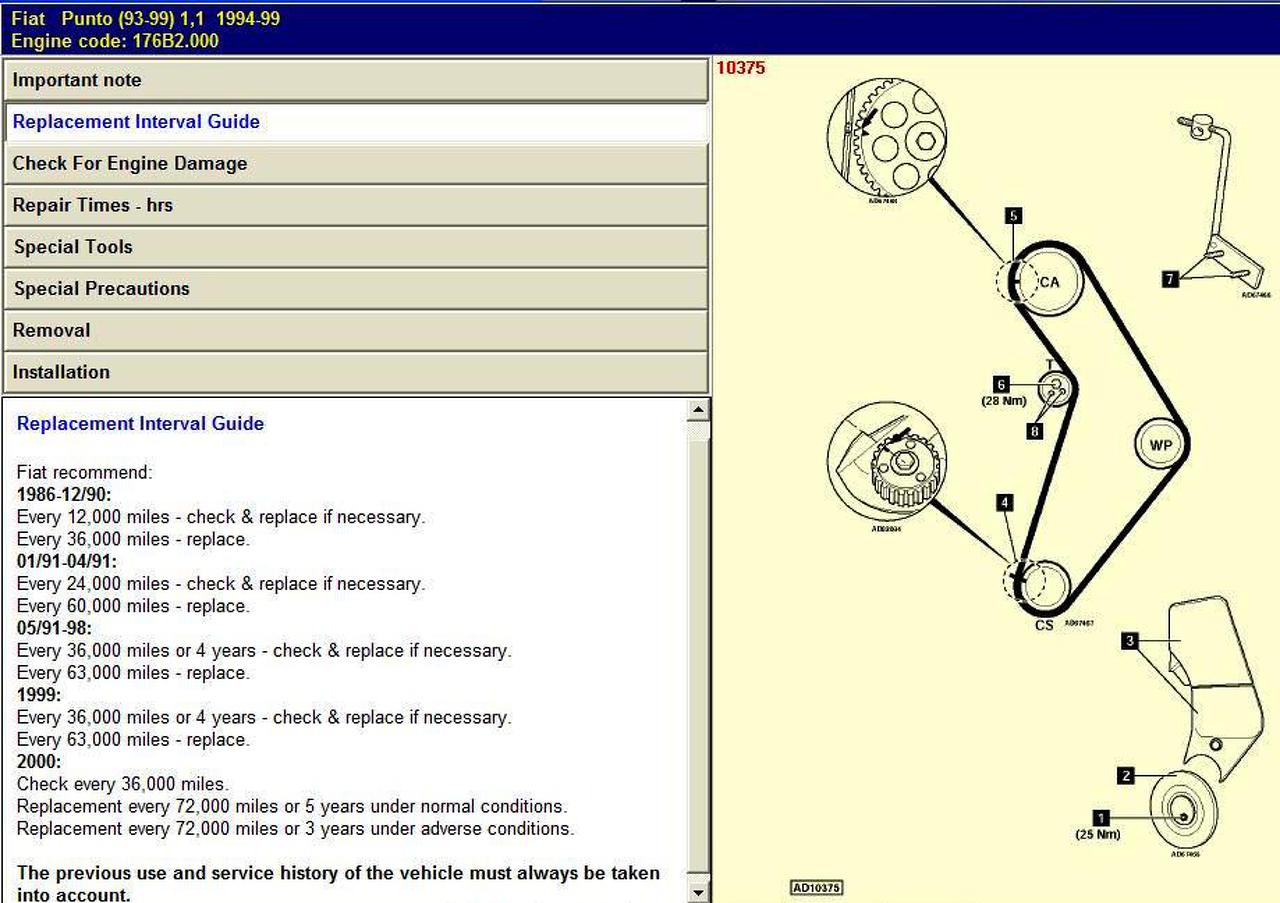Click the AD10375 diagram reference label
1280x903 pixels.
click(x=817, y=888)
